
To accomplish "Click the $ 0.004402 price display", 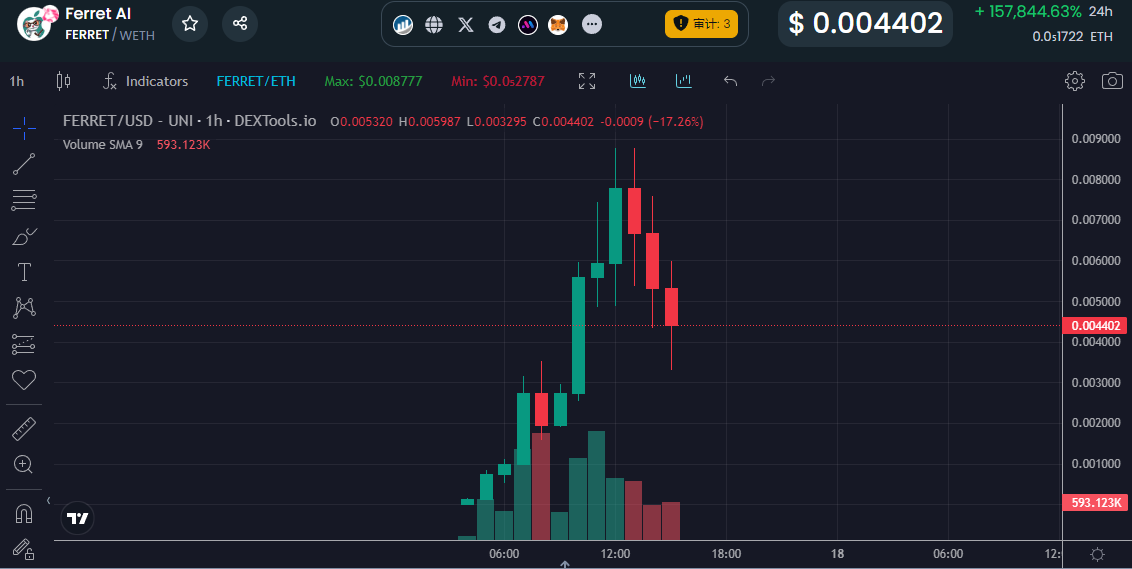I will 865,24.
